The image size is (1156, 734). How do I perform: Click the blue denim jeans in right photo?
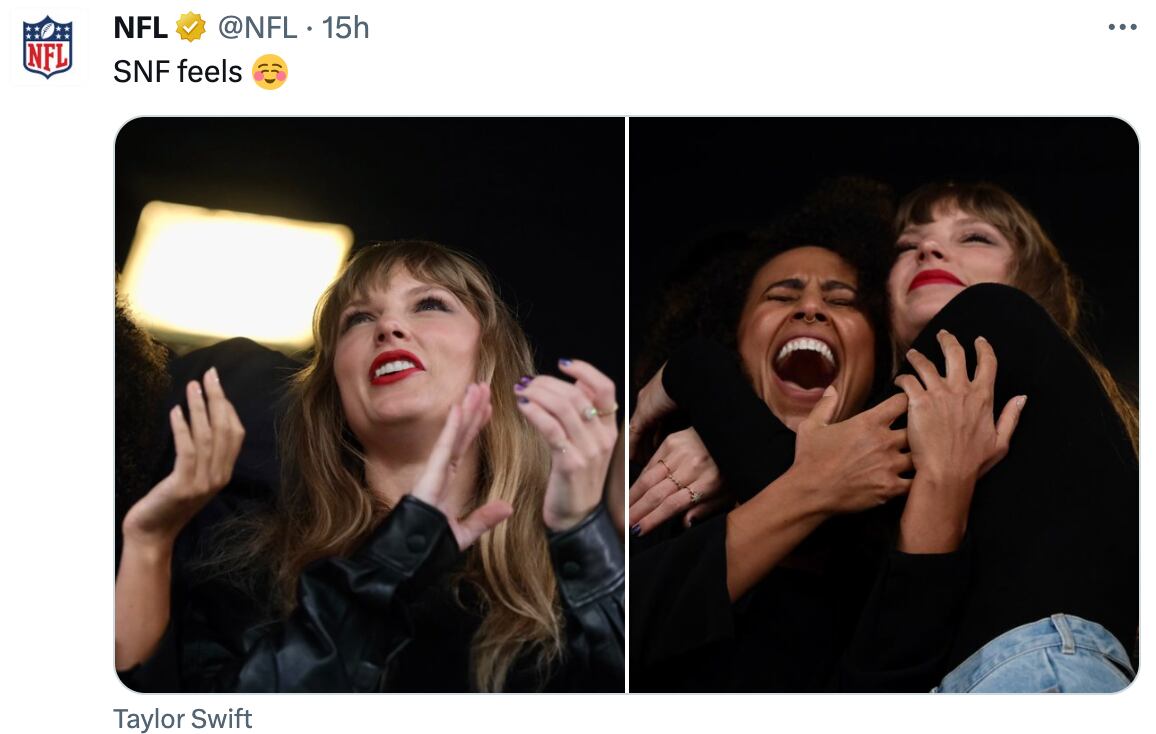tap(1040, 658)
